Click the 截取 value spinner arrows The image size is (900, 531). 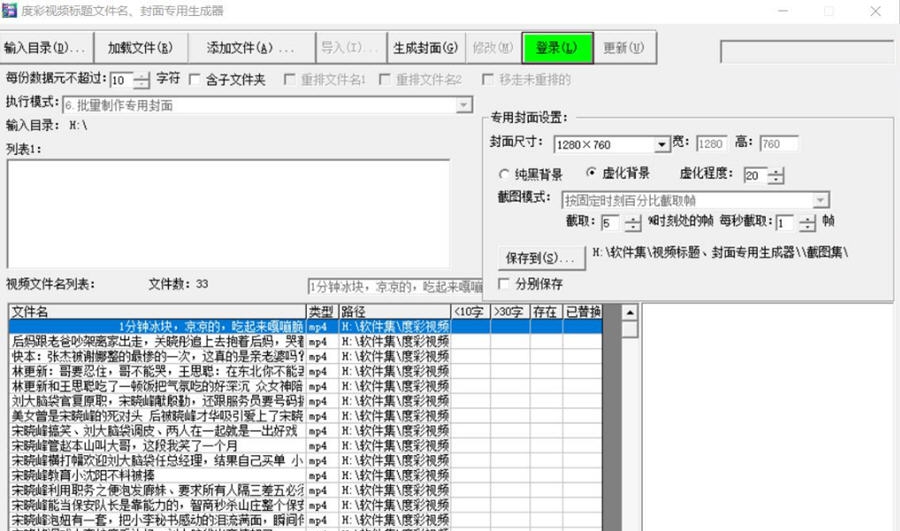633,223
